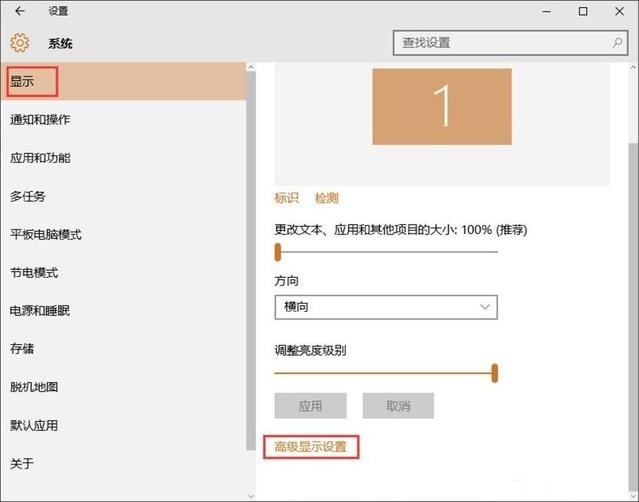Viewport: 639px width, 502px height.
Task: Open 默认应用 settings
Action: pos(34,425)
